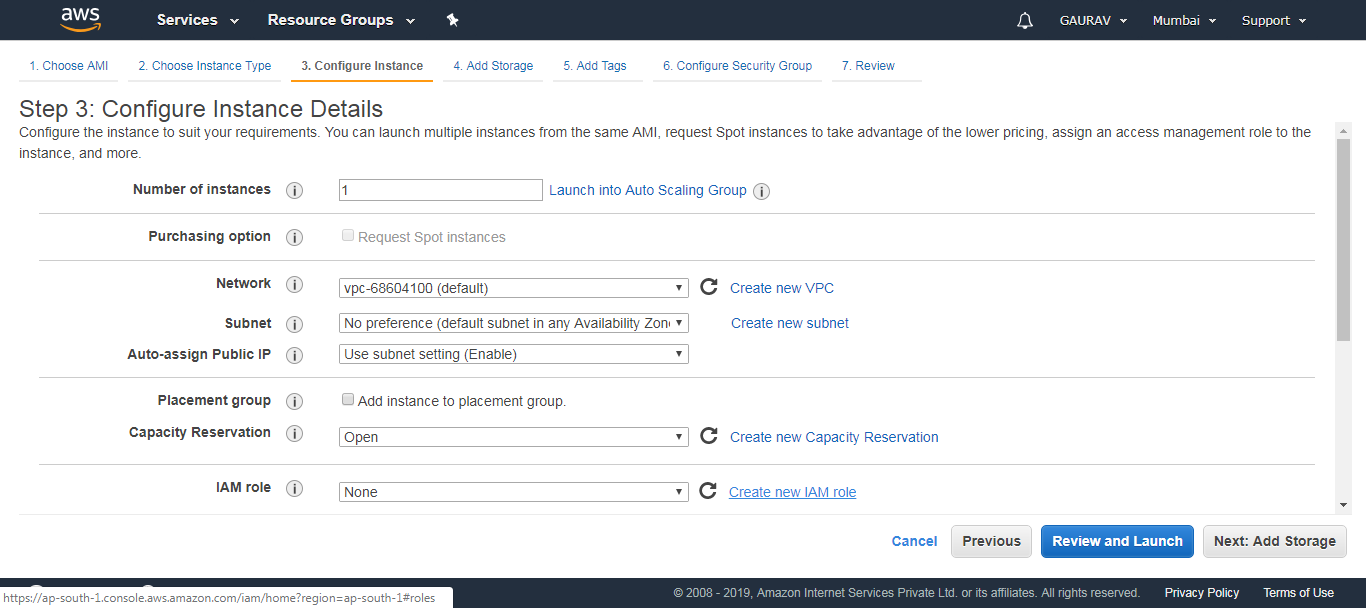Click the info icon beside Purchasing option

[294, 237]
